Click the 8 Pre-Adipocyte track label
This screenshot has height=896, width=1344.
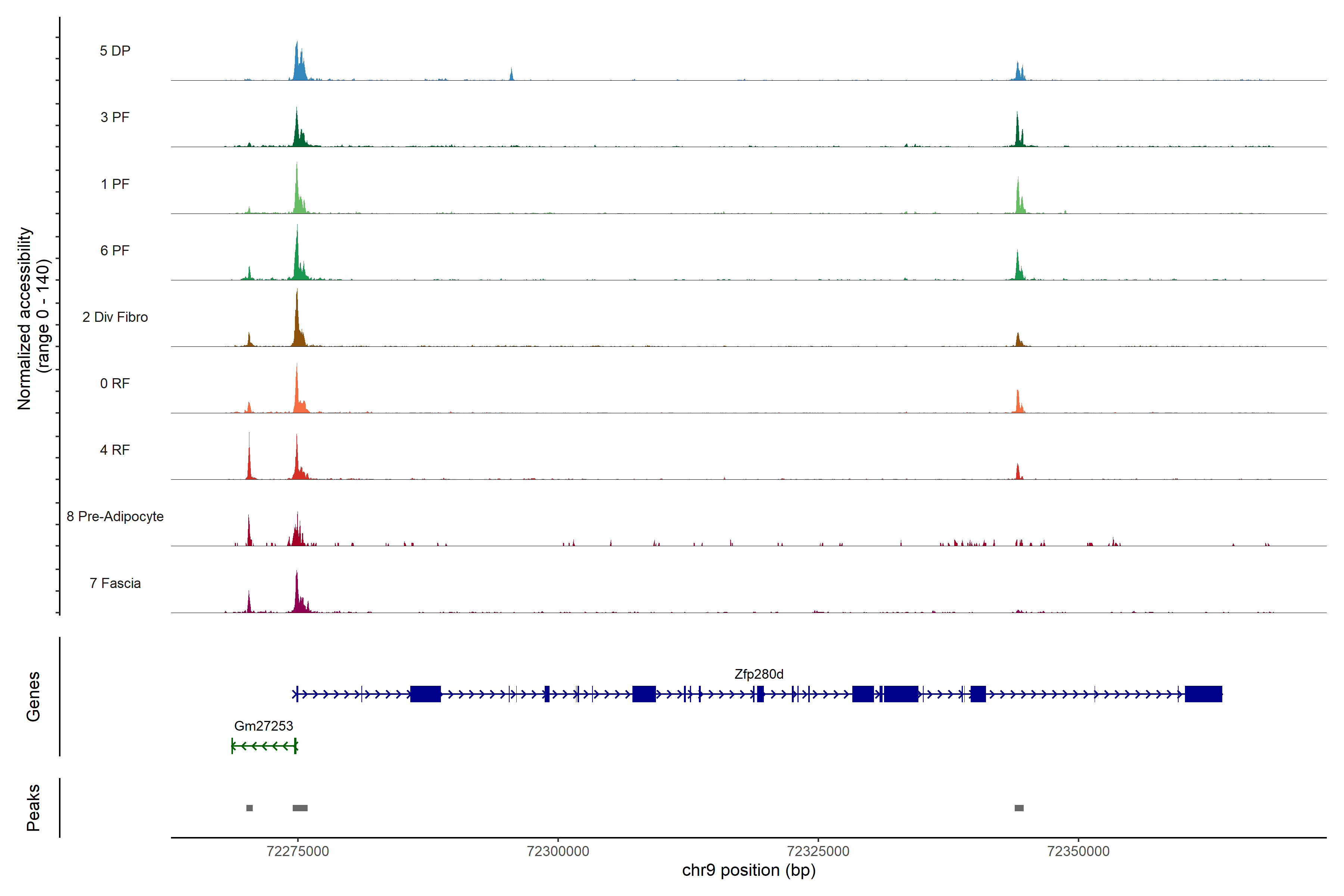click(115, 517)
